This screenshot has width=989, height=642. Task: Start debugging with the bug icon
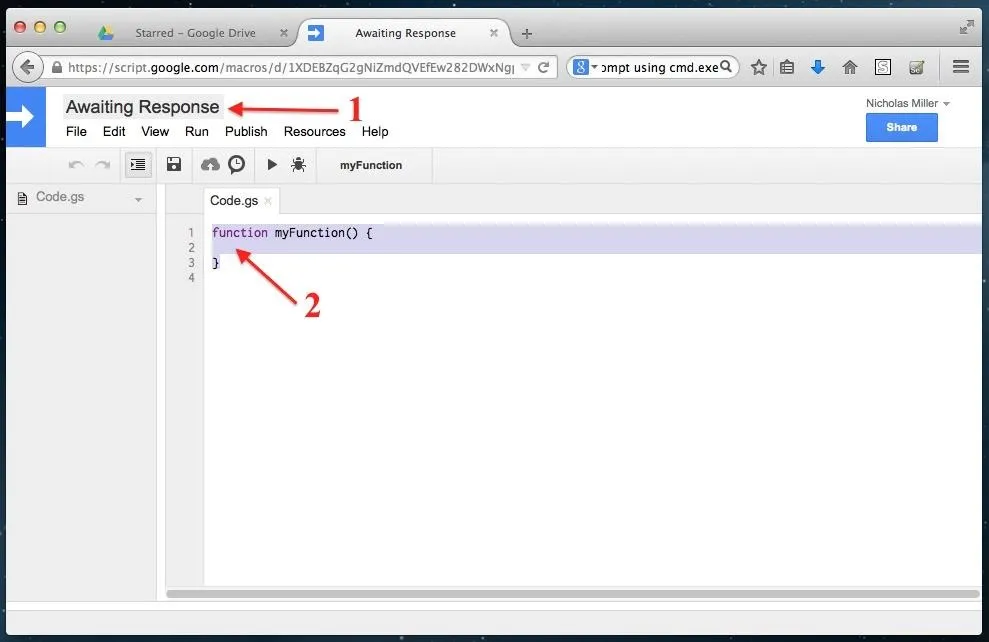(x=298, y=165)
